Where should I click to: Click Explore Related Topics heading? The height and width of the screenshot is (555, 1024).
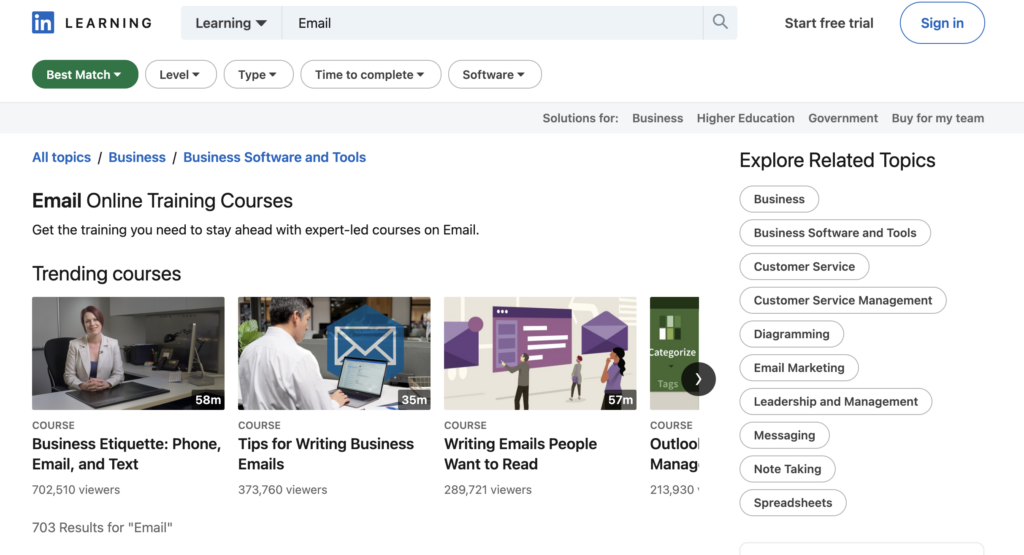click(x=837, y=160)
